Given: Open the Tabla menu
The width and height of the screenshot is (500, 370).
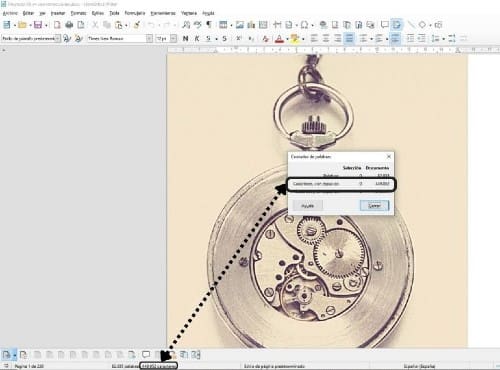Looking at the screenshot, I should tap(114, 13).
